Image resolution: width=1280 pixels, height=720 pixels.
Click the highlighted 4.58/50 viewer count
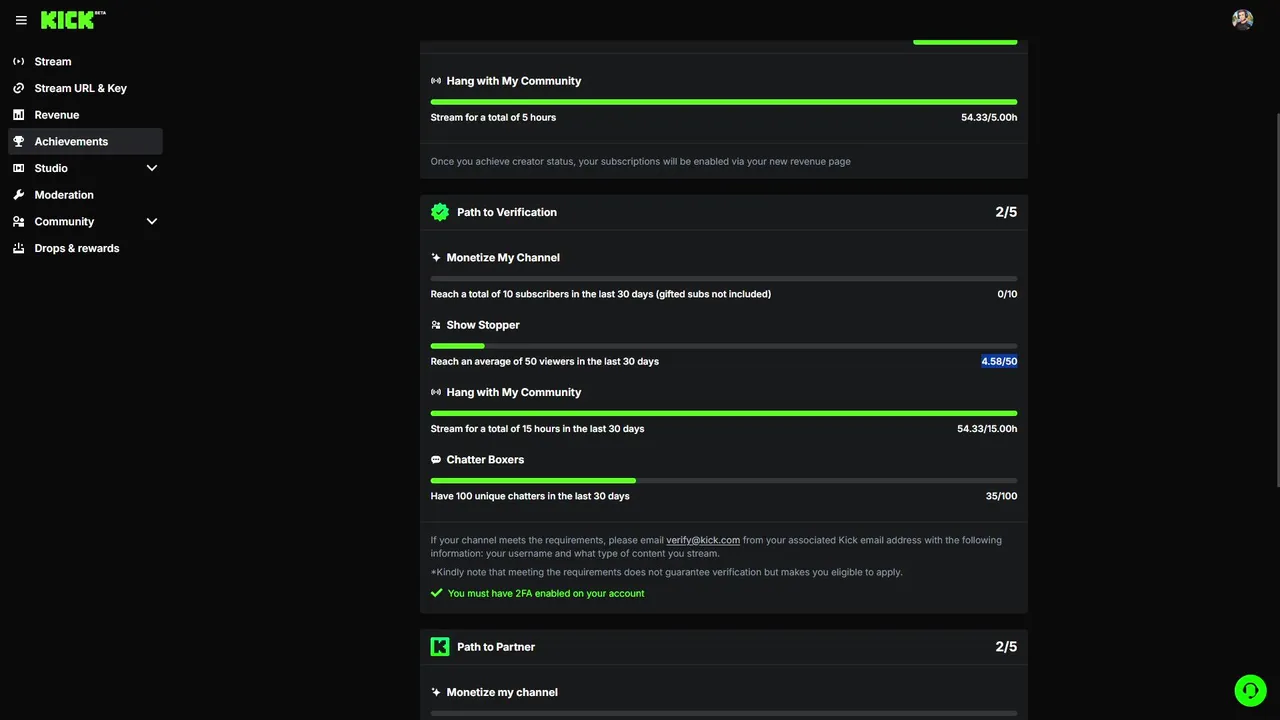click(x=999, y=362)
